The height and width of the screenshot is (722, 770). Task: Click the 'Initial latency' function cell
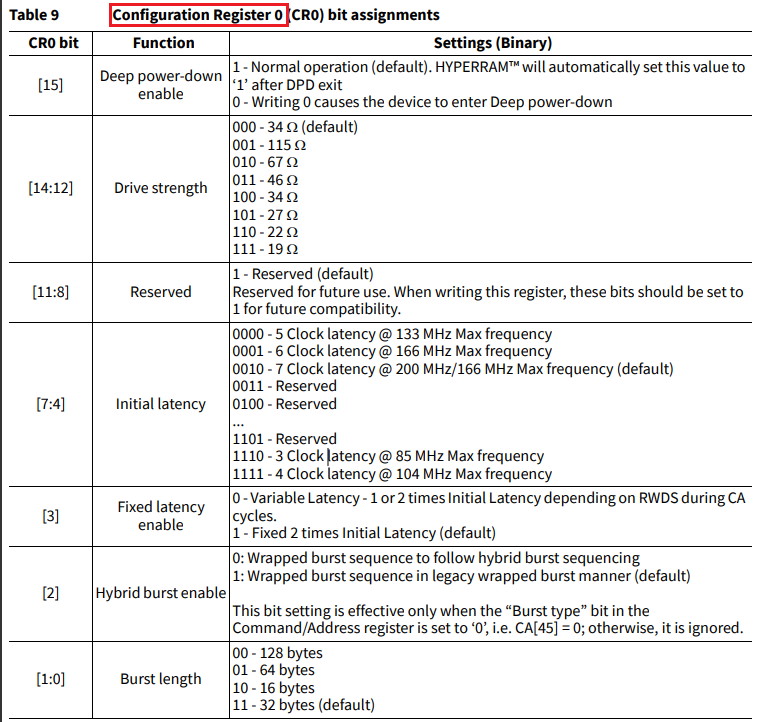(161, 404)
